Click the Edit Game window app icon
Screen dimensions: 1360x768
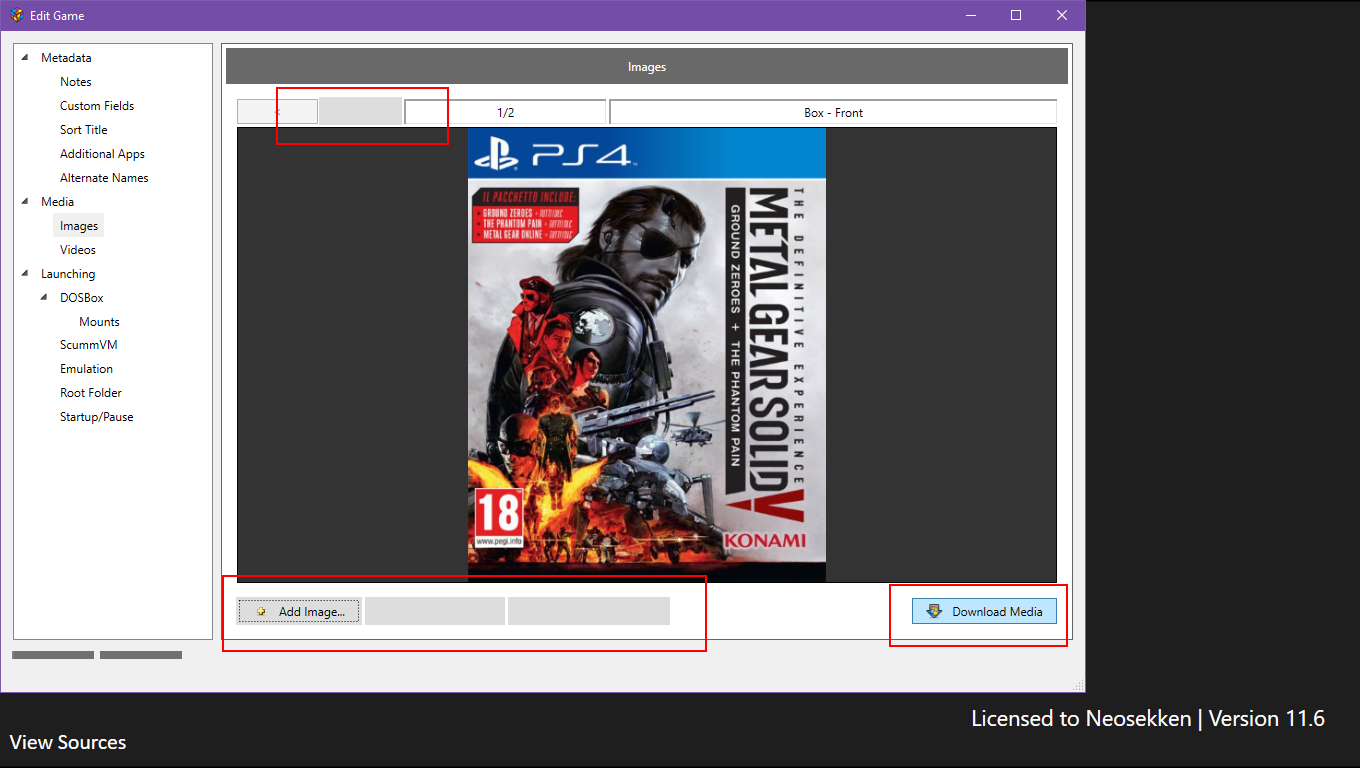coord(17,15)
